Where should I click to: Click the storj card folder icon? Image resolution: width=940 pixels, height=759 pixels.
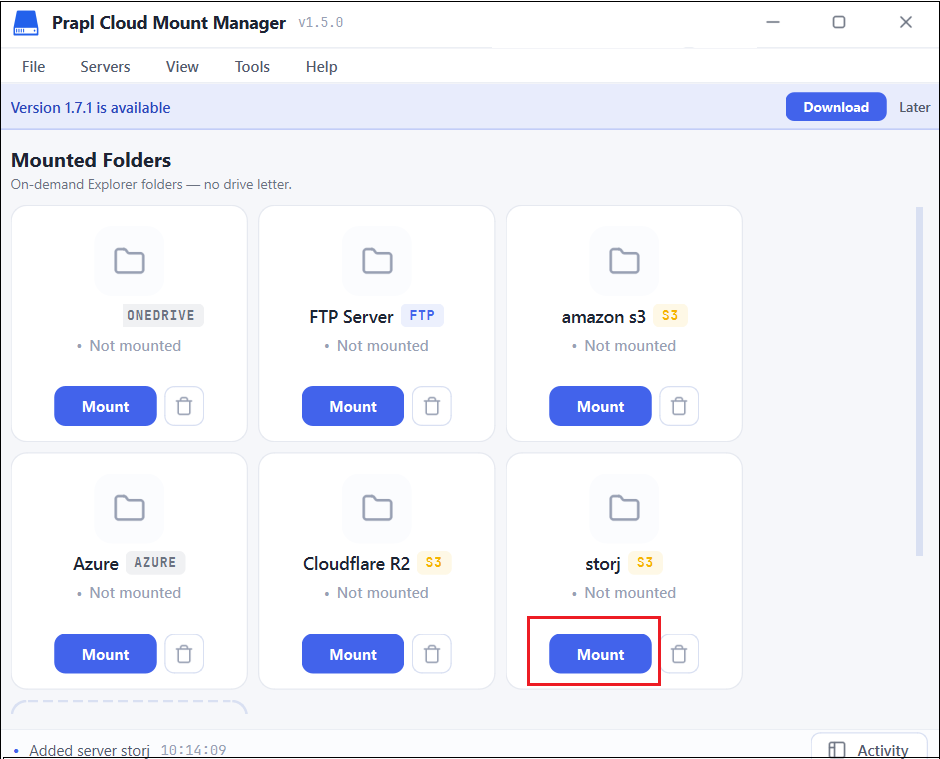click(624, 508)
